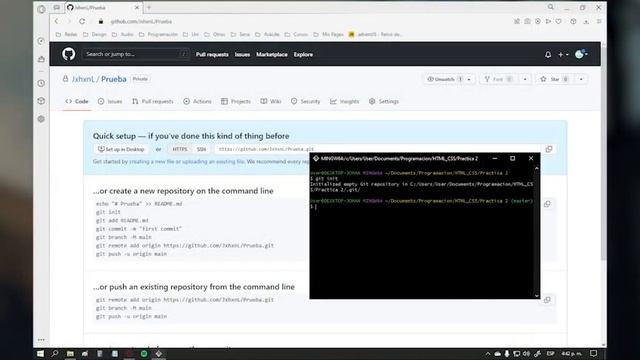Click the Git Bash taskbar icon
640x360 pixels.
point(159,353)
